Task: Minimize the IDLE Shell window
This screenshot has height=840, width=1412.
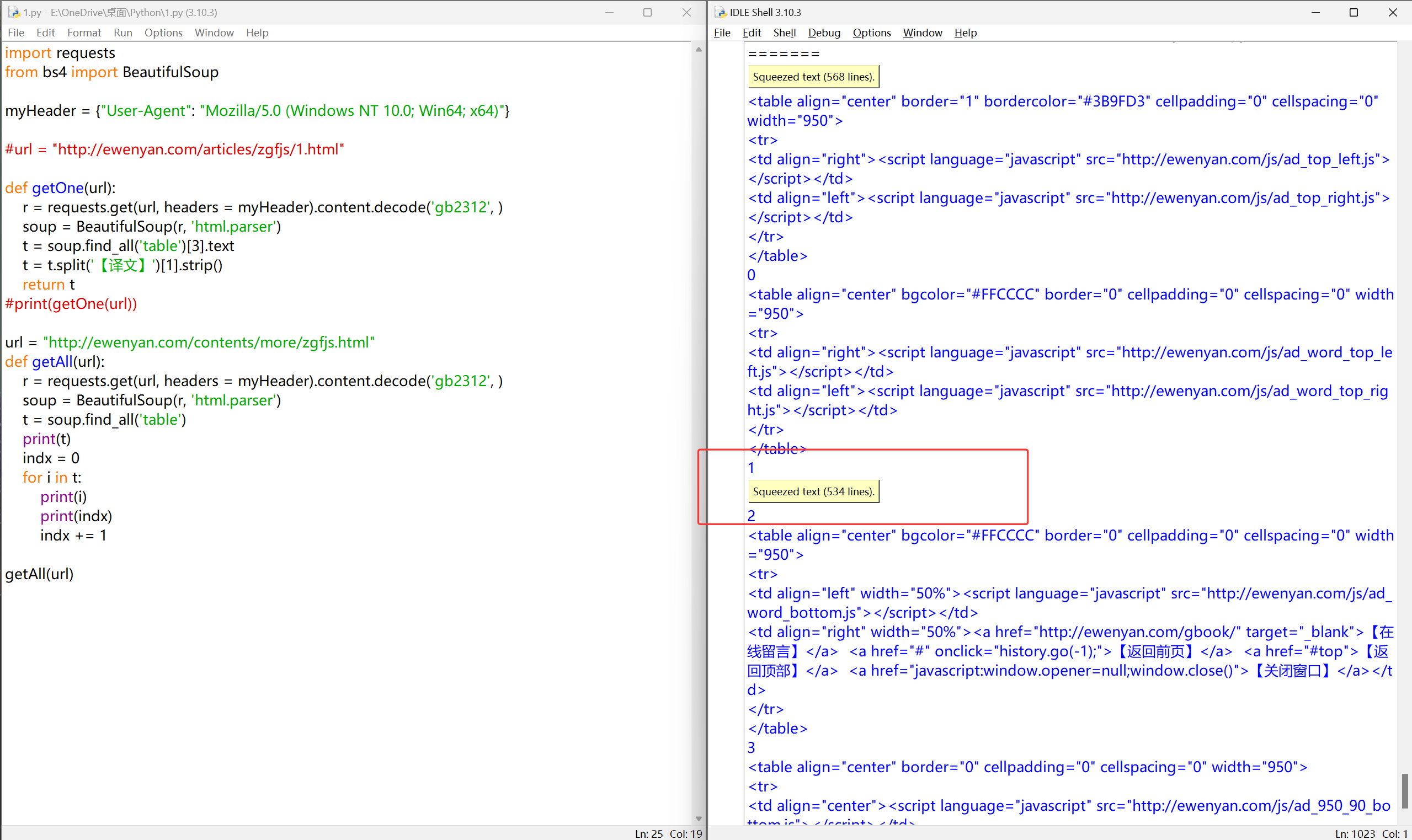Action: (x=1315, y=12)
